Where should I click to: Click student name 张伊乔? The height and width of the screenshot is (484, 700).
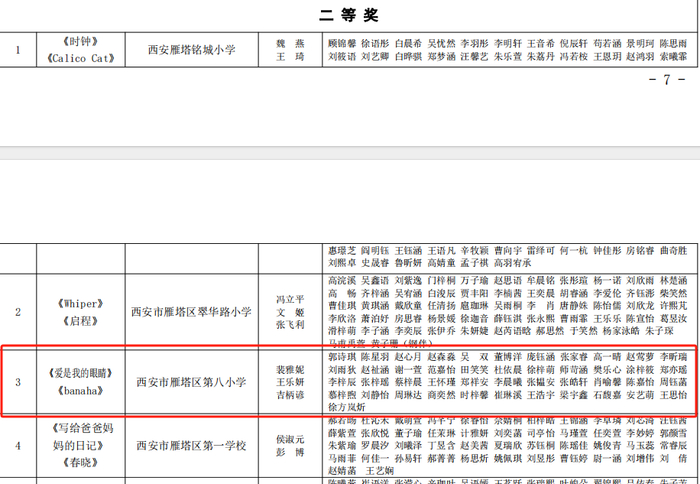point(441,331)
